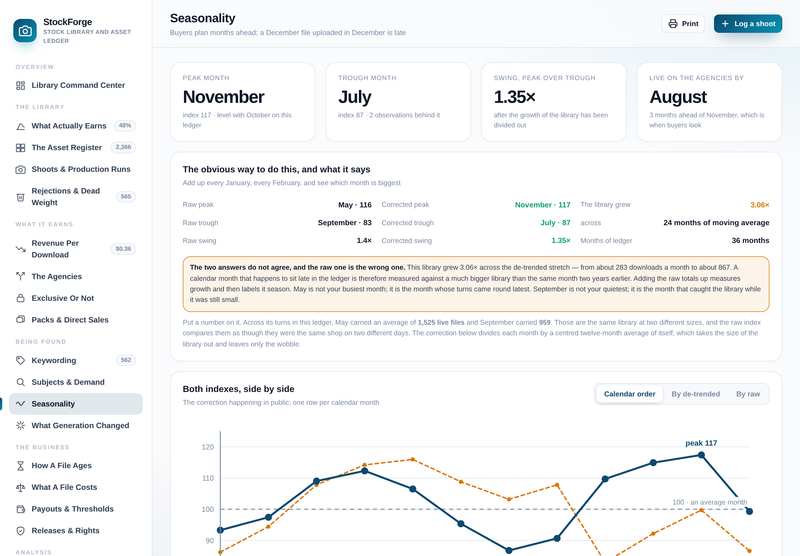Click the 'November · 117' corrected peak value
The image size is (800, 556).
[542, 205]
